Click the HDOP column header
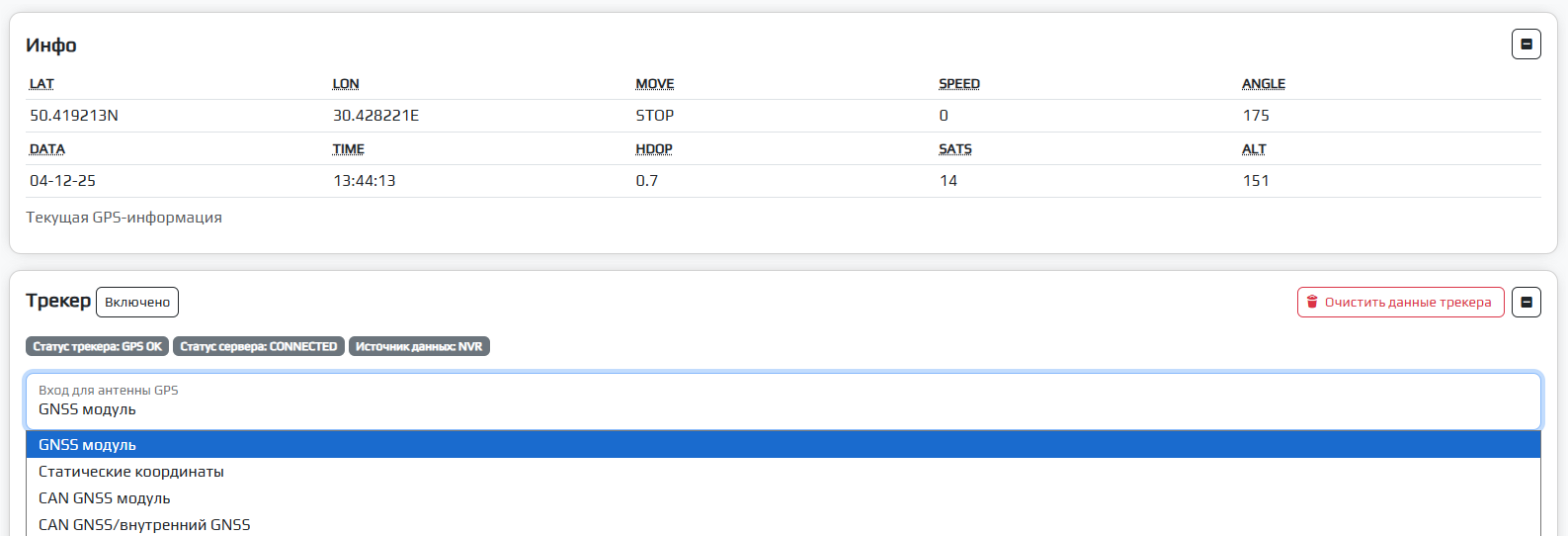 [653, 149]
